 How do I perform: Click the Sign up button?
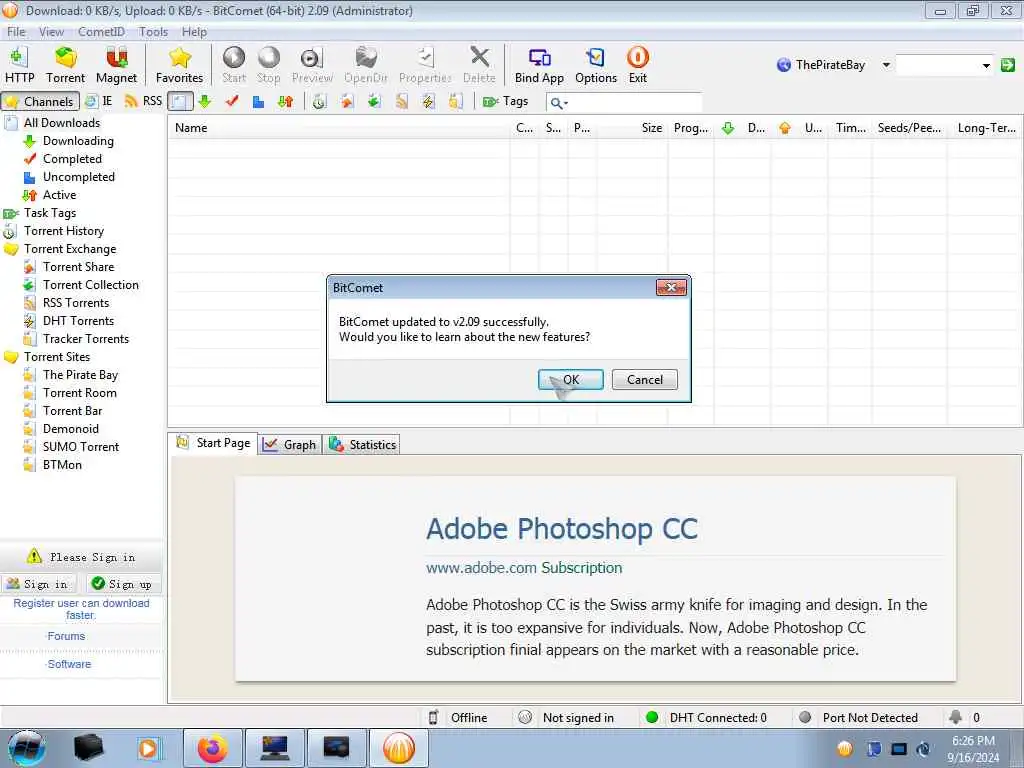tap(123, 584)
